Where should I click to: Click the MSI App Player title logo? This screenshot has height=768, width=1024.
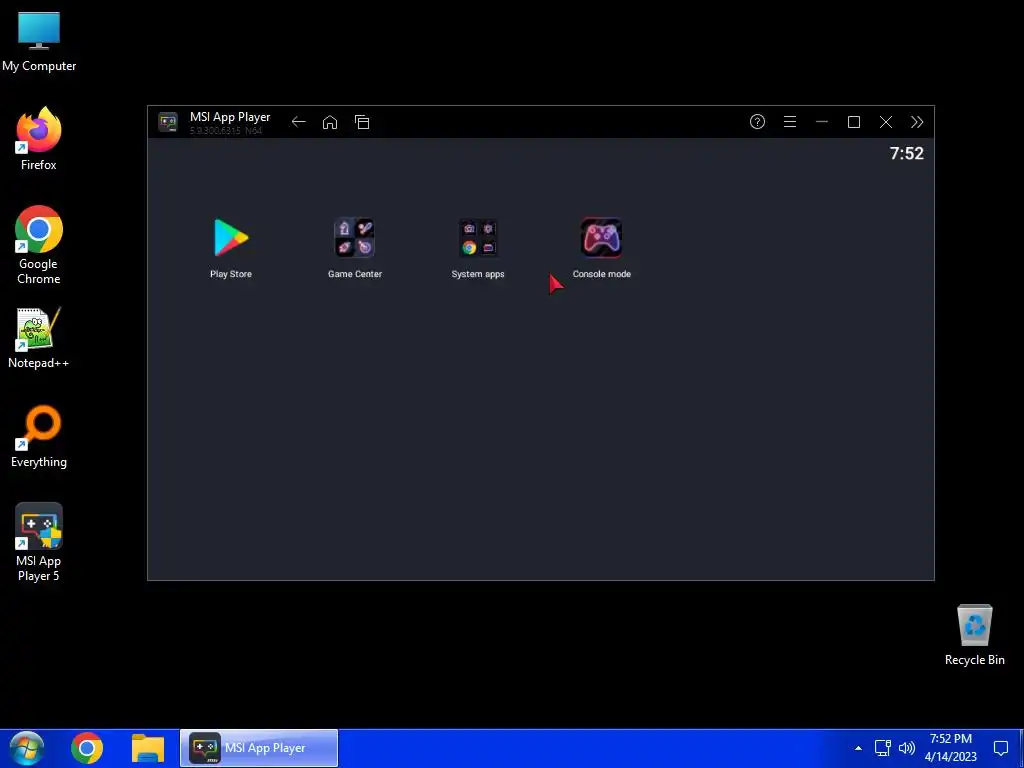coord(168,122)
